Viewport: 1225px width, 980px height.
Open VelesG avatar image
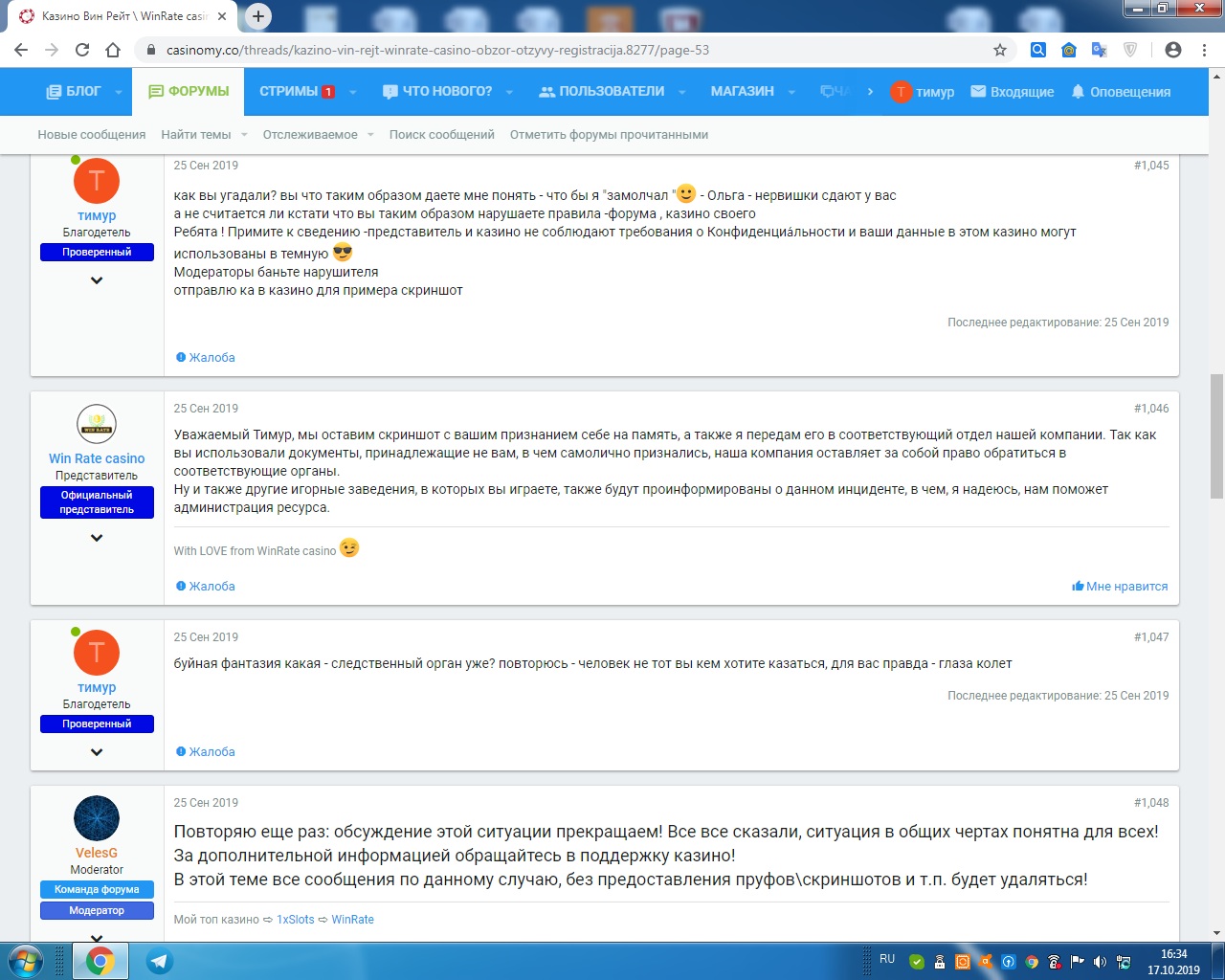pos(97,818)
